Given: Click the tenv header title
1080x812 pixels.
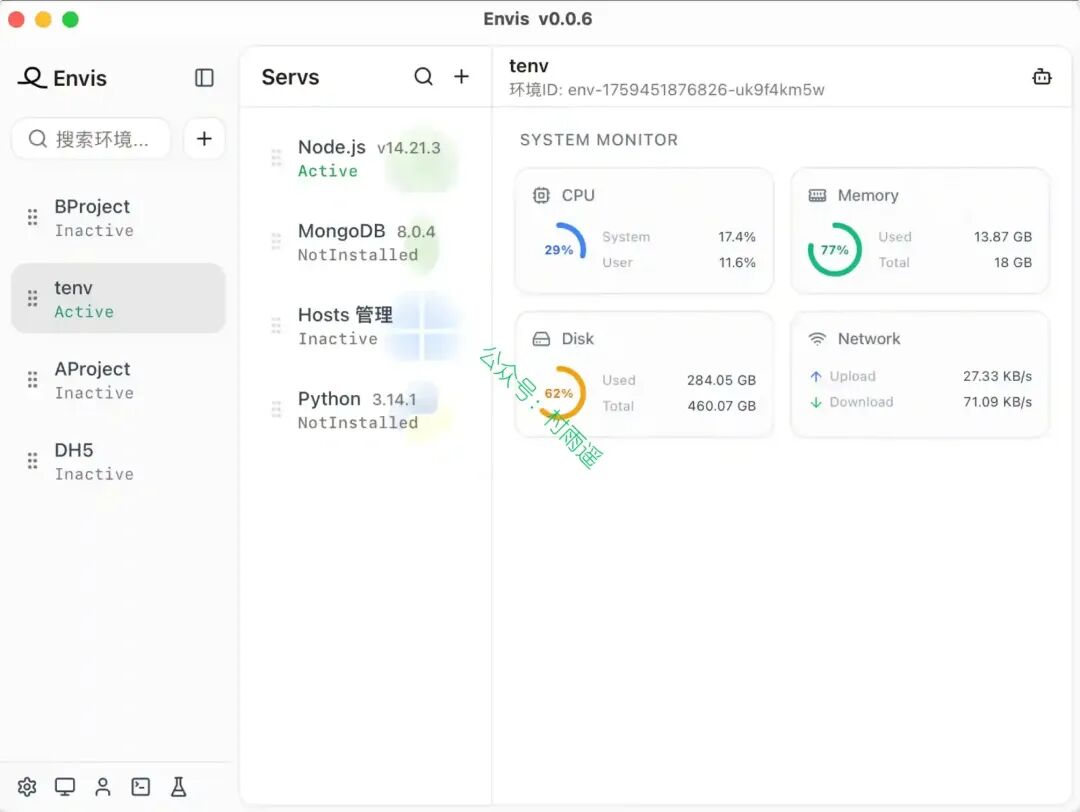Looking at the screenshot, I should pyautogui.click(x=529, y=66).
